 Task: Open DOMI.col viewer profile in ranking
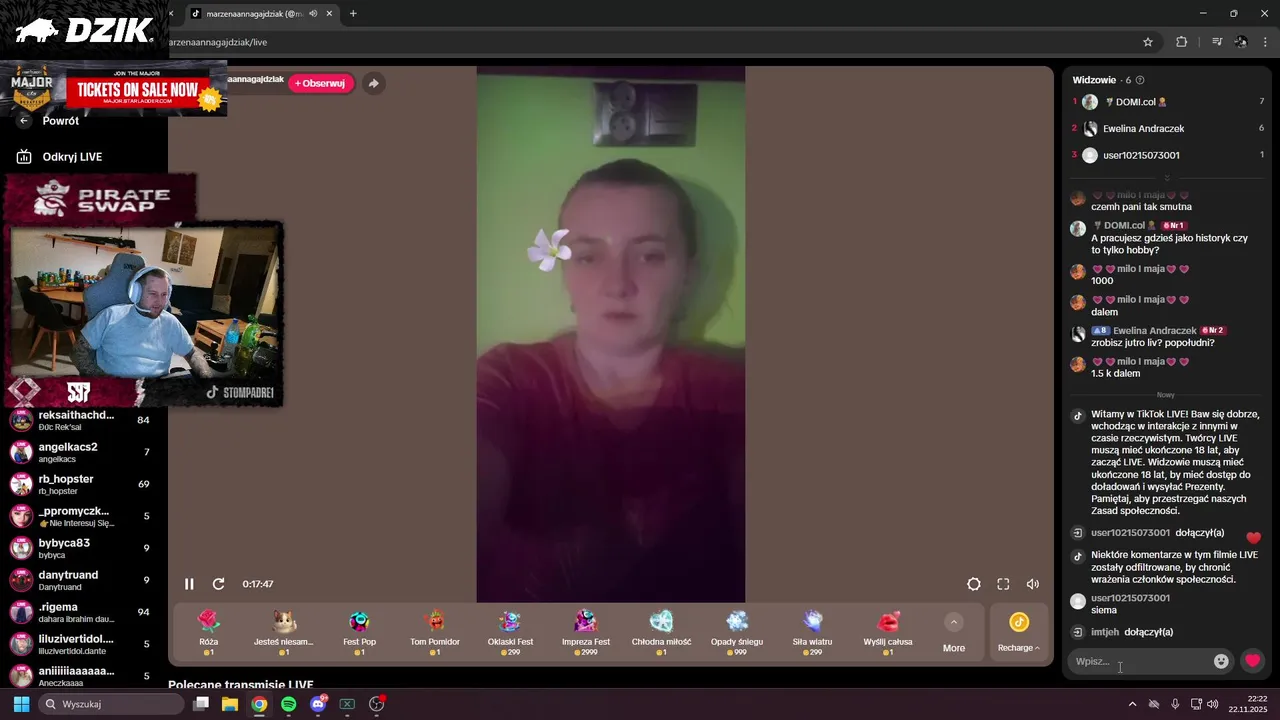coord(1168,102)
